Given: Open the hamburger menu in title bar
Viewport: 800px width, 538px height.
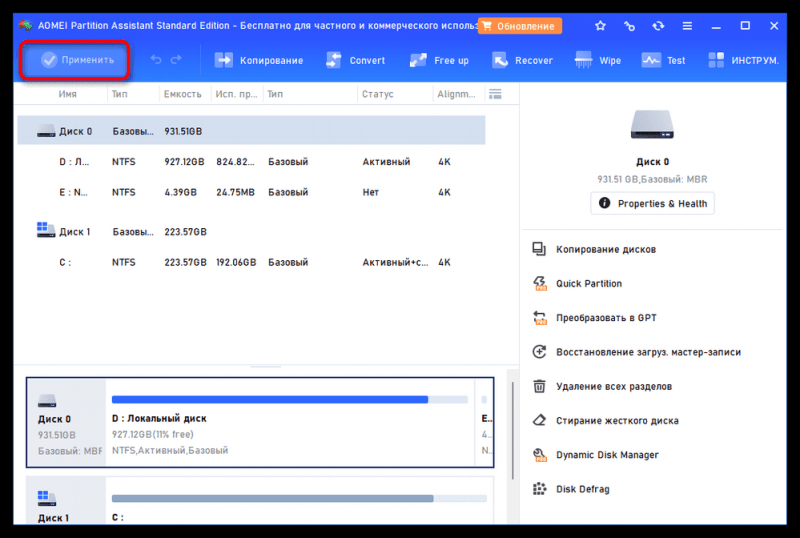Looking at the screenshot, I should click(x=687, y=26).
